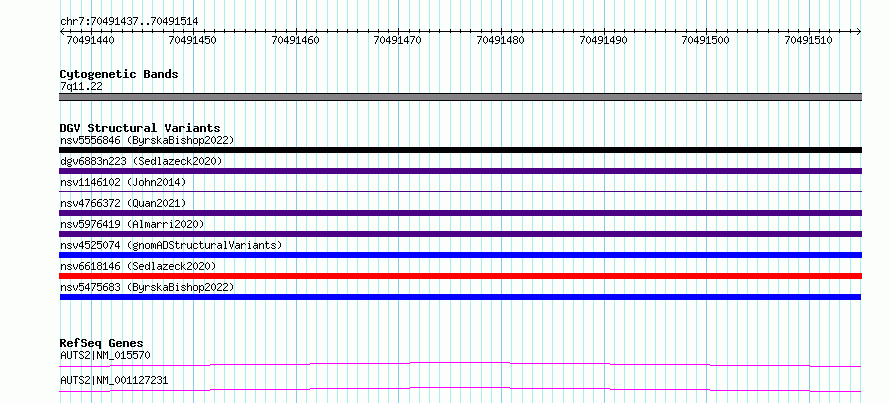
Task: Click ruler position 70491440
Action: pyautogui.click(x=90, y=40)
